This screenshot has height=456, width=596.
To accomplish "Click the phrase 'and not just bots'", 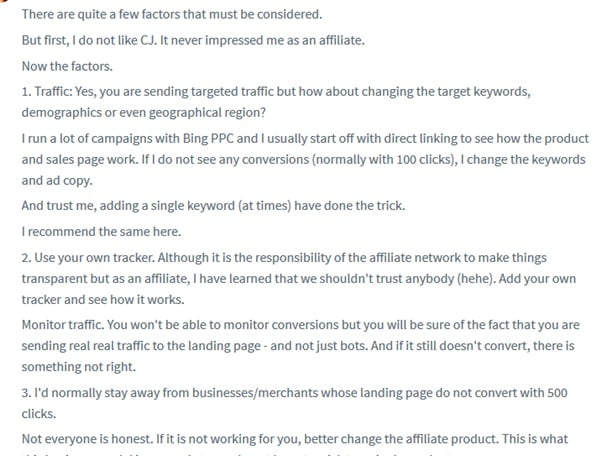I will tap(319, 346).
